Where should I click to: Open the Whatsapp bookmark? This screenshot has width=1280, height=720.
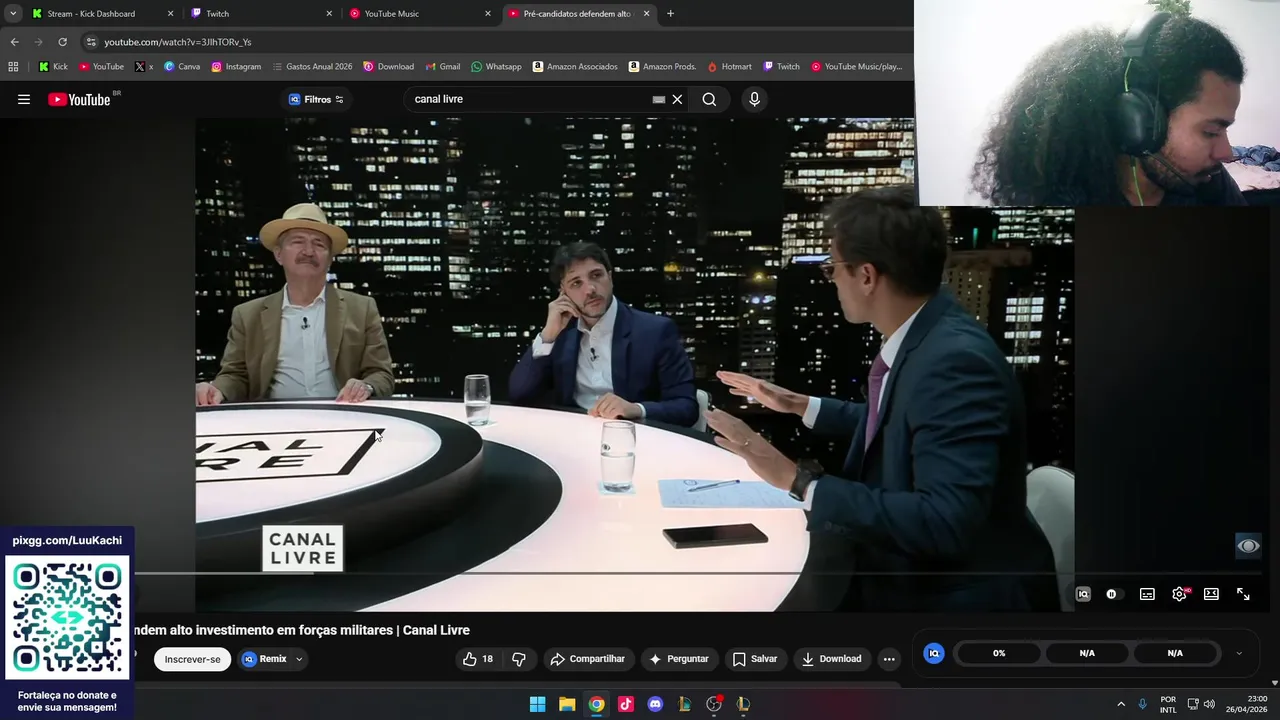pyautogui.click(x=496, y=67)
